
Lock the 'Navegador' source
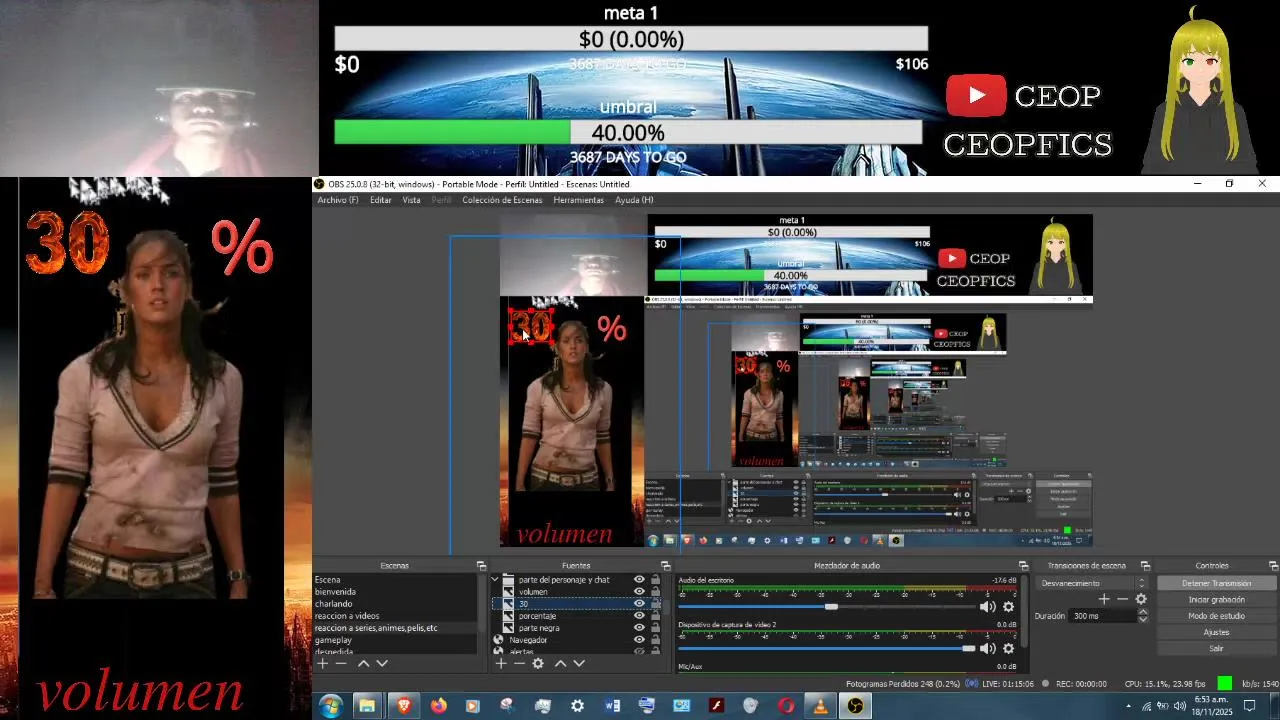point(655,640)
